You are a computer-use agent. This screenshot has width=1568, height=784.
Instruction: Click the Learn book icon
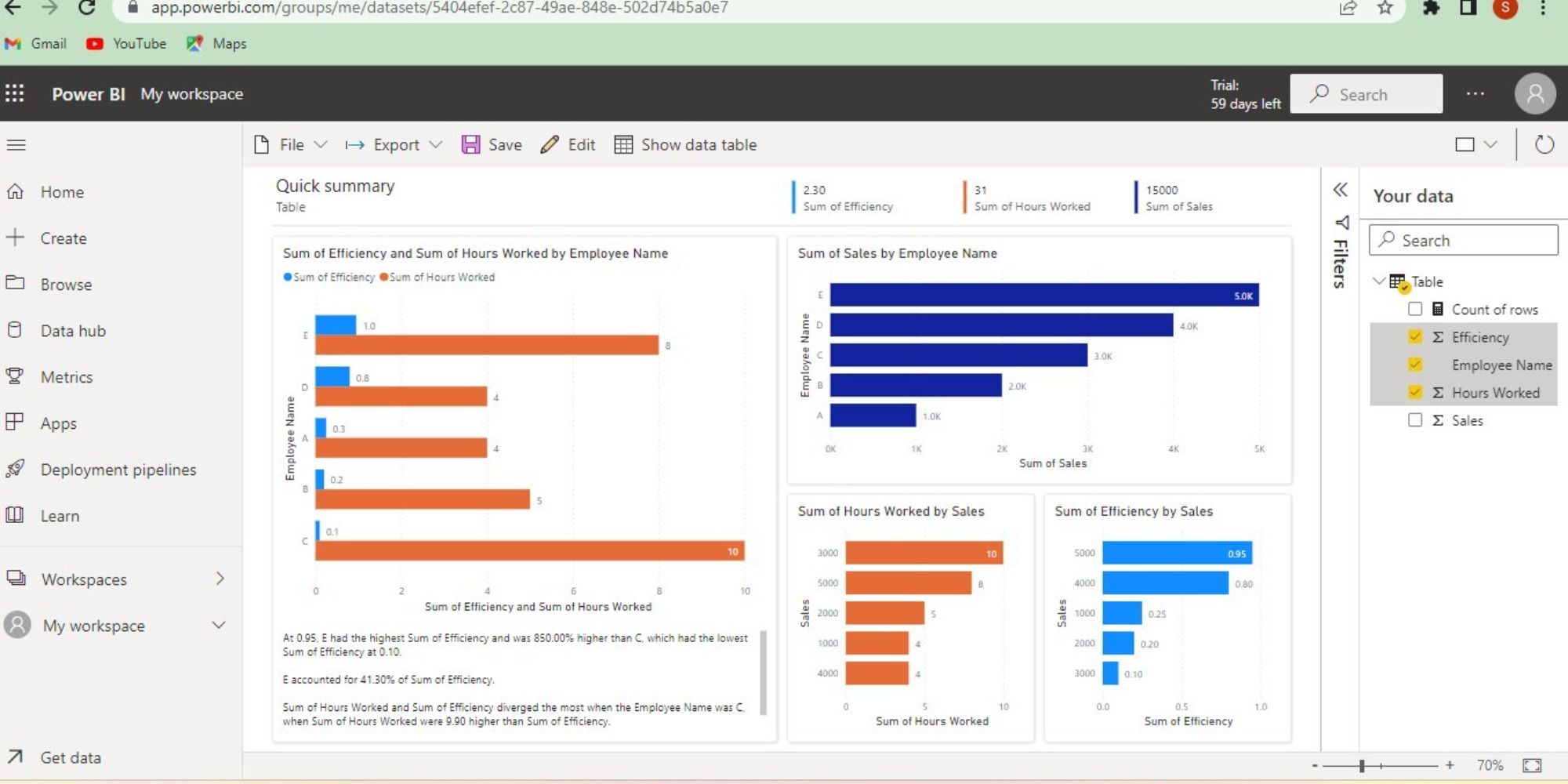15,515
